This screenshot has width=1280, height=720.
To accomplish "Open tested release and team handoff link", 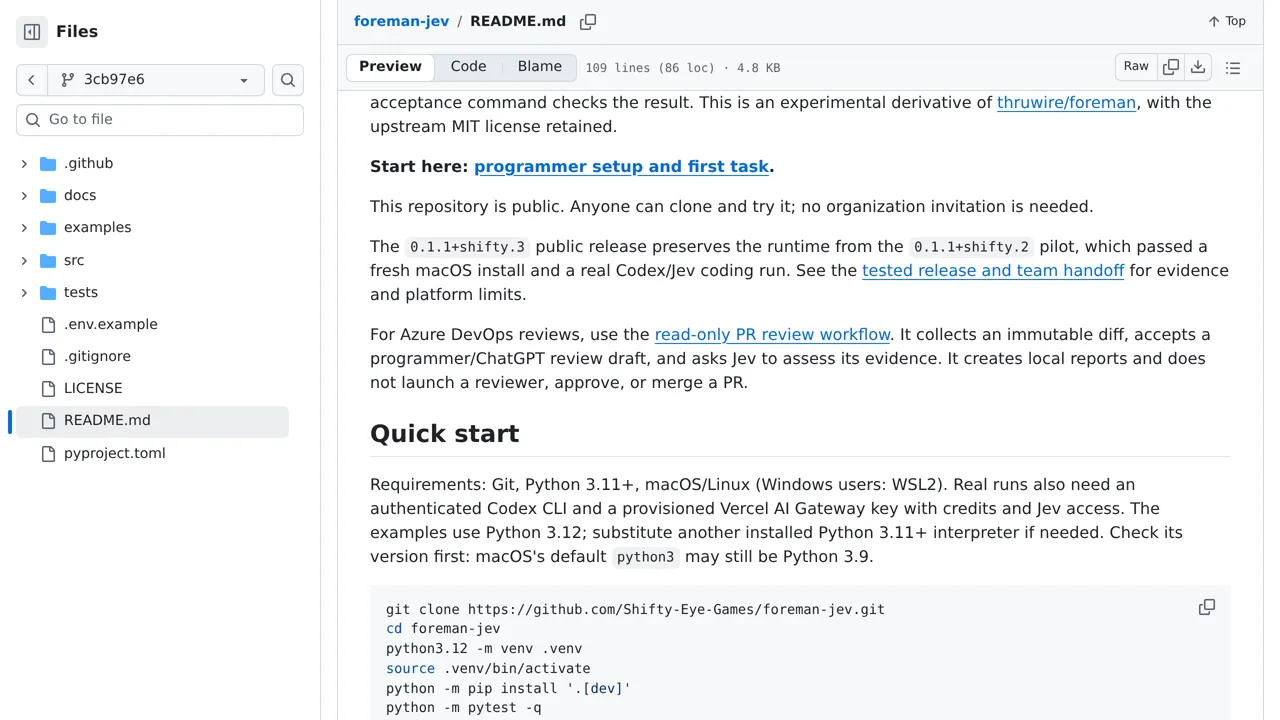I will (x=993, y=270).
